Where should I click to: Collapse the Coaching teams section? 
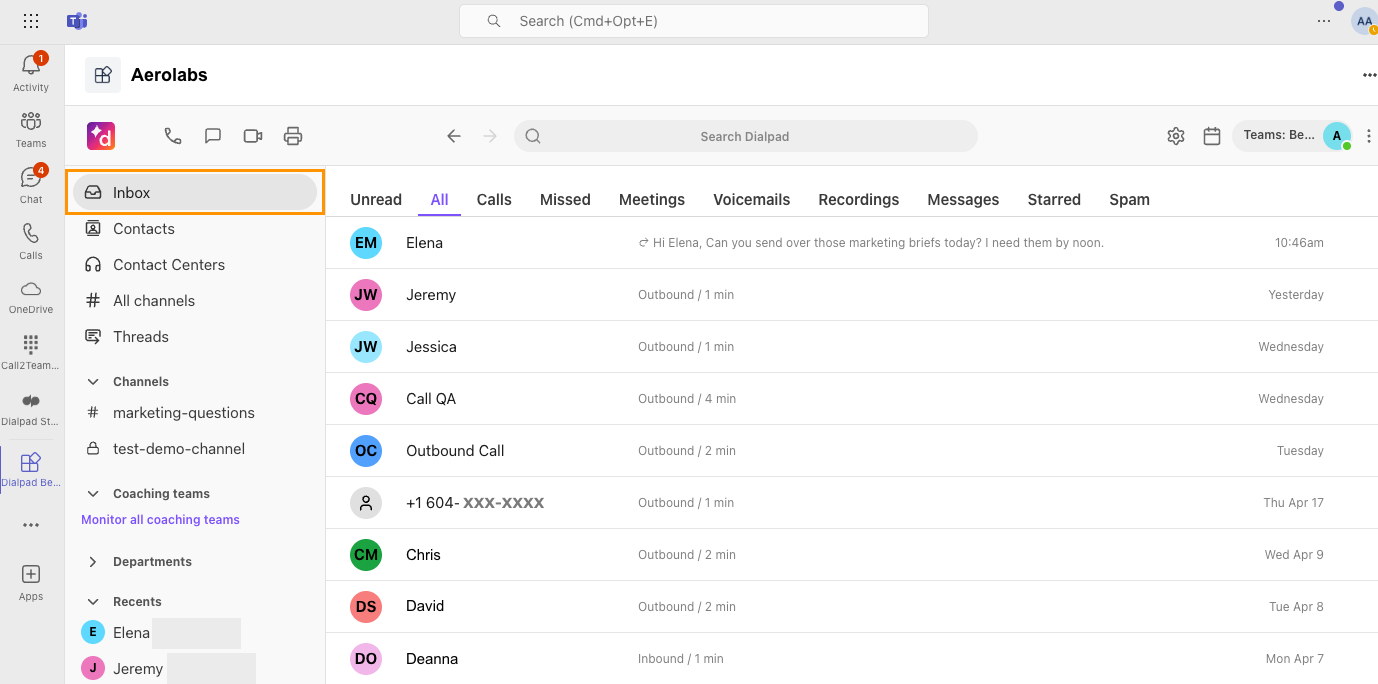click(x=93, y=494)
